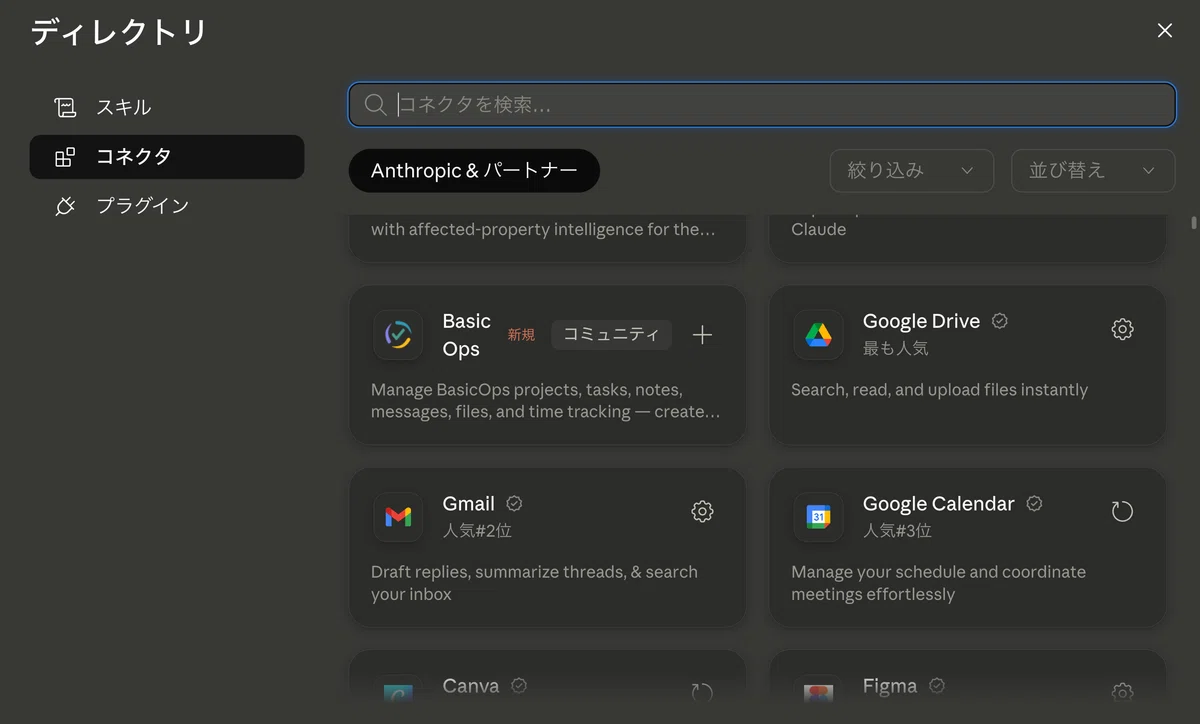The image size is (1200, 724).
Task: Click Google Drive verified badge
Action: point(999,321)
